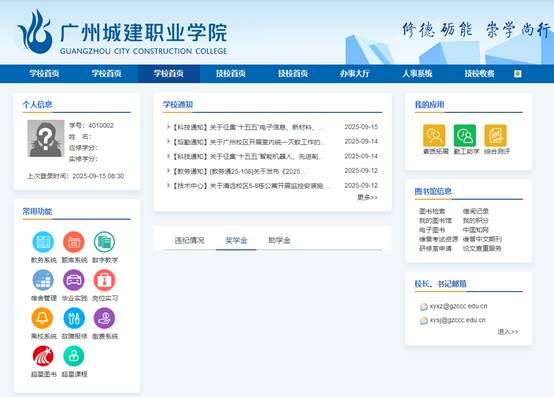Open the green 超星课程 icon
Screen dimensions: 554x397
click(73, 356)
